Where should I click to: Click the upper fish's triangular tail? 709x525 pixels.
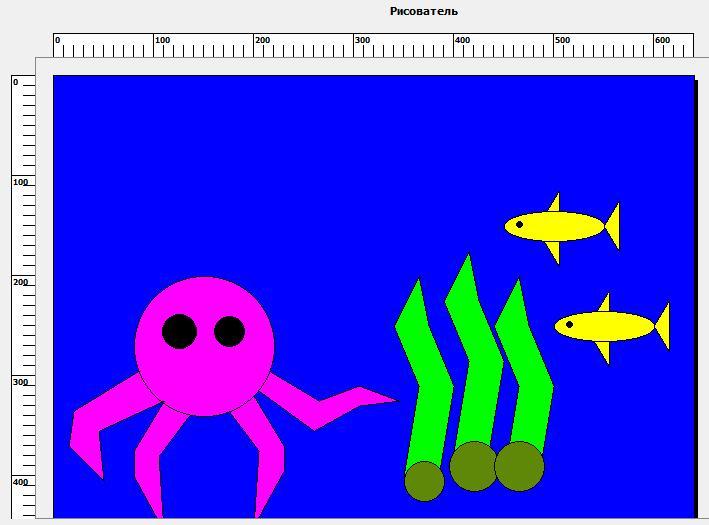[x=614, y=226]
